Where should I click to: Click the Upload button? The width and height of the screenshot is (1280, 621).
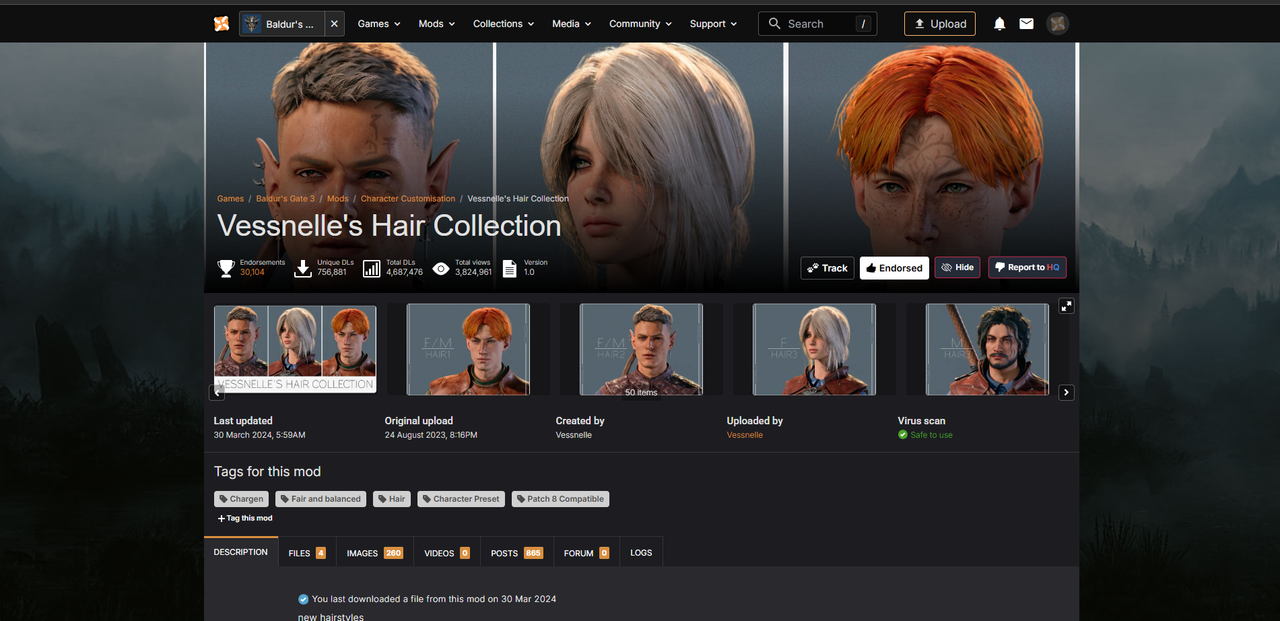coord(940,24)
